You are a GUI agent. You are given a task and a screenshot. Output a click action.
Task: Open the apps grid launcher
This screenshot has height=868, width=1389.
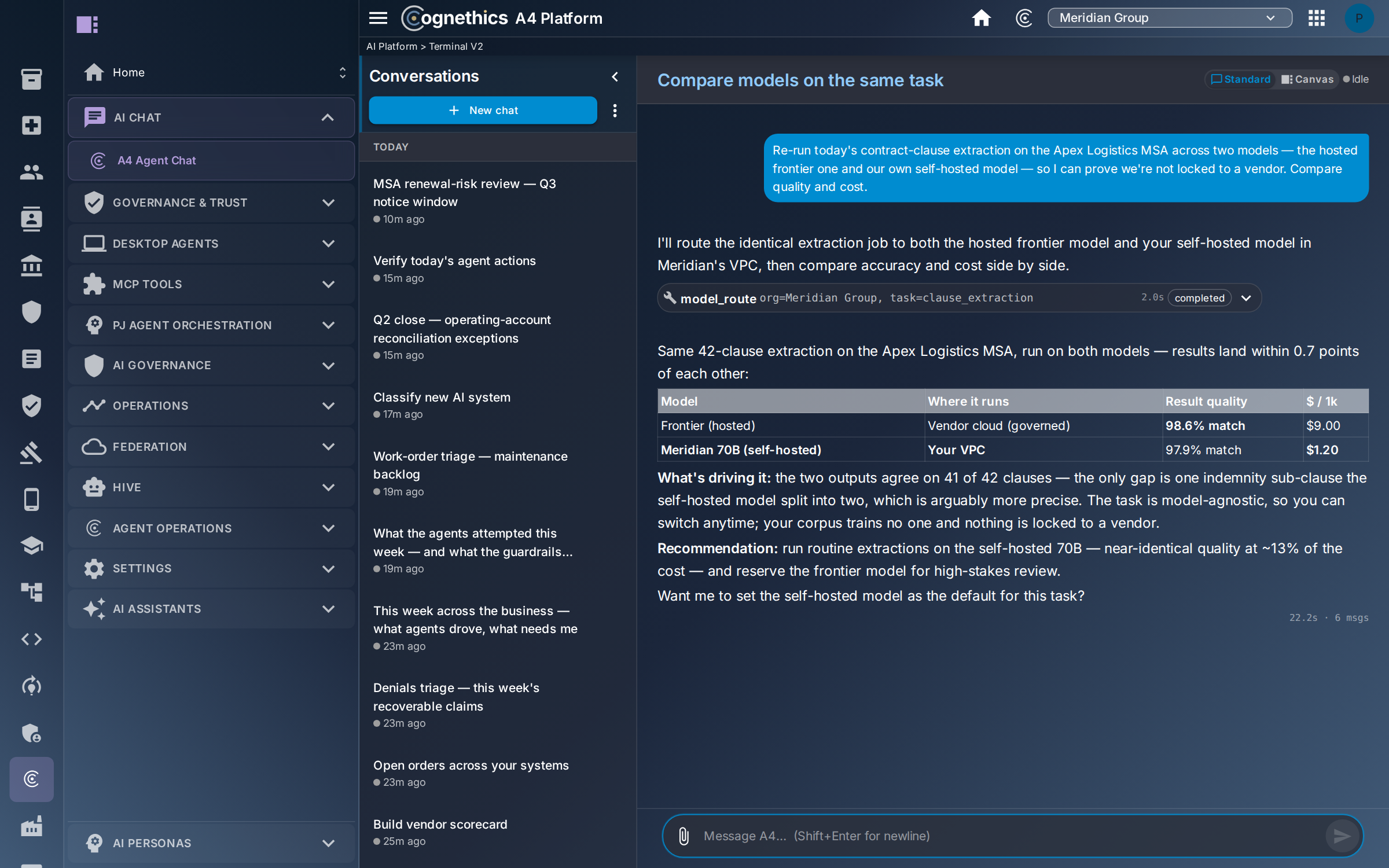point(1316,18)
